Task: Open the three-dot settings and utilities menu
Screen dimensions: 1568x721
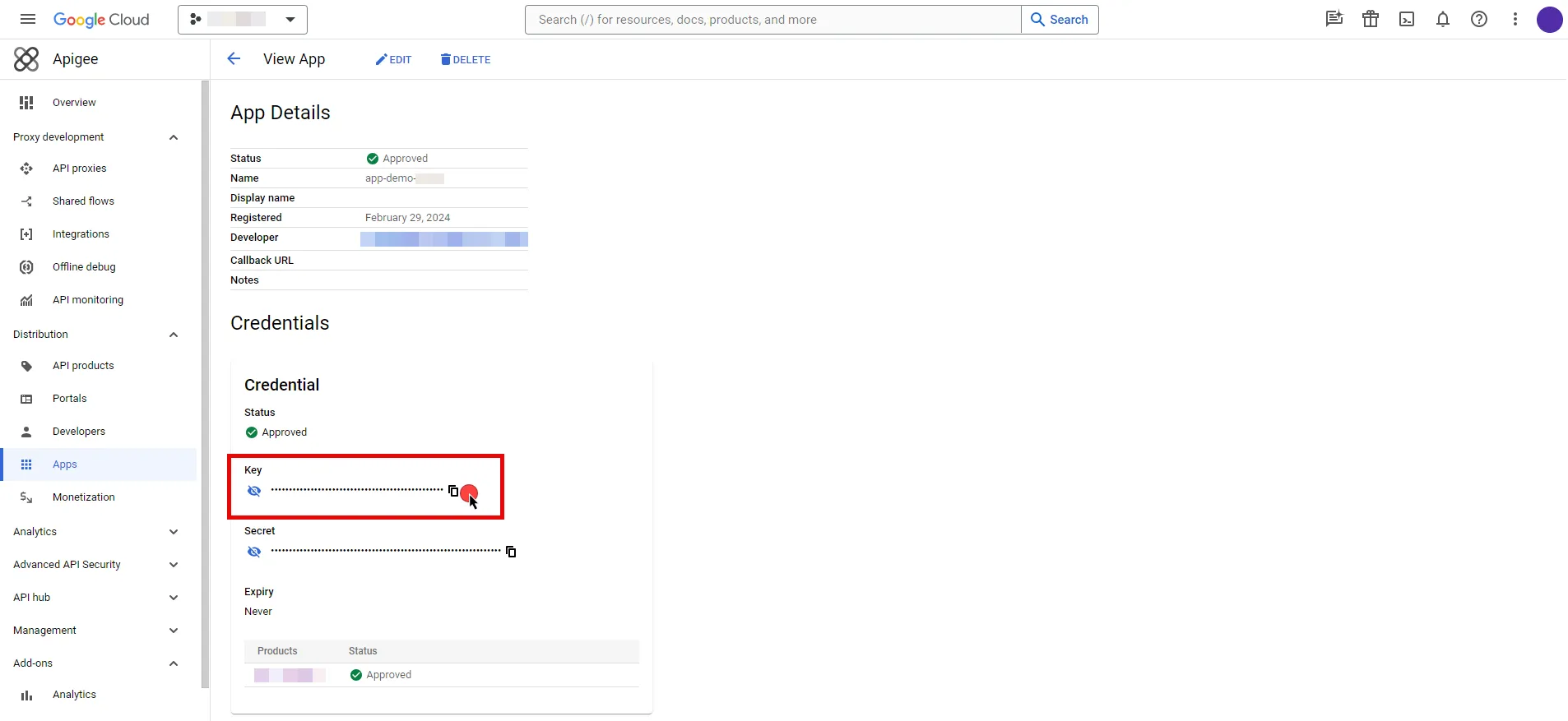Action: [1515, 19]
